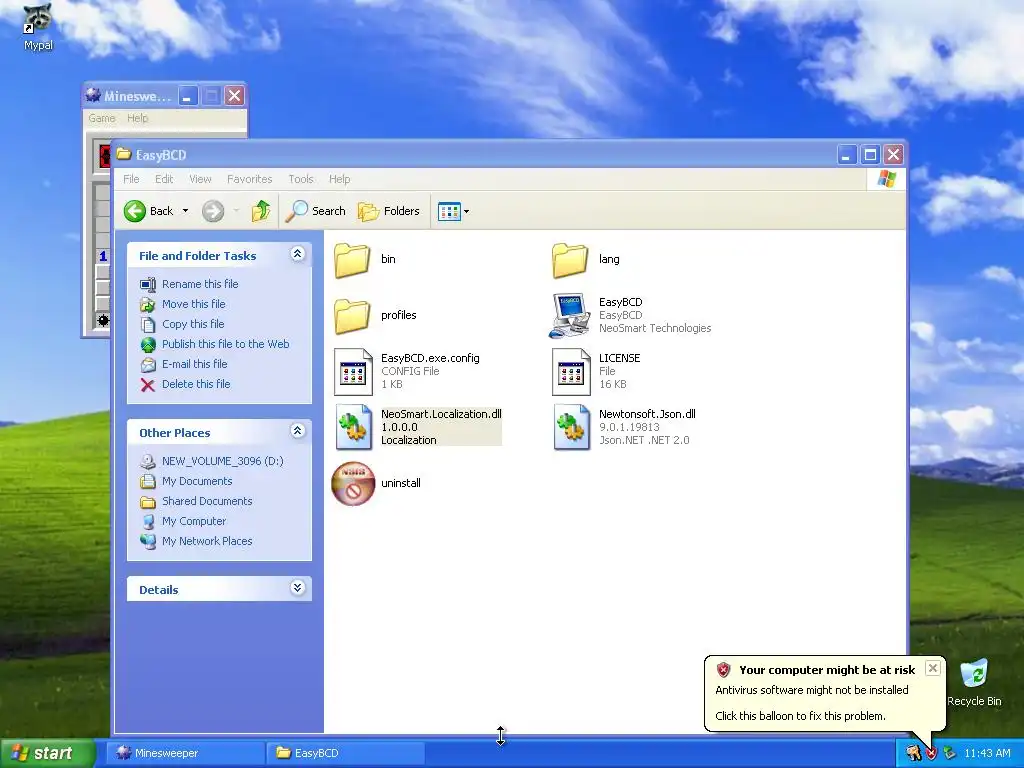1024x768 pixels.
Task: Click E-mail this file
Action: click(195, 364)
